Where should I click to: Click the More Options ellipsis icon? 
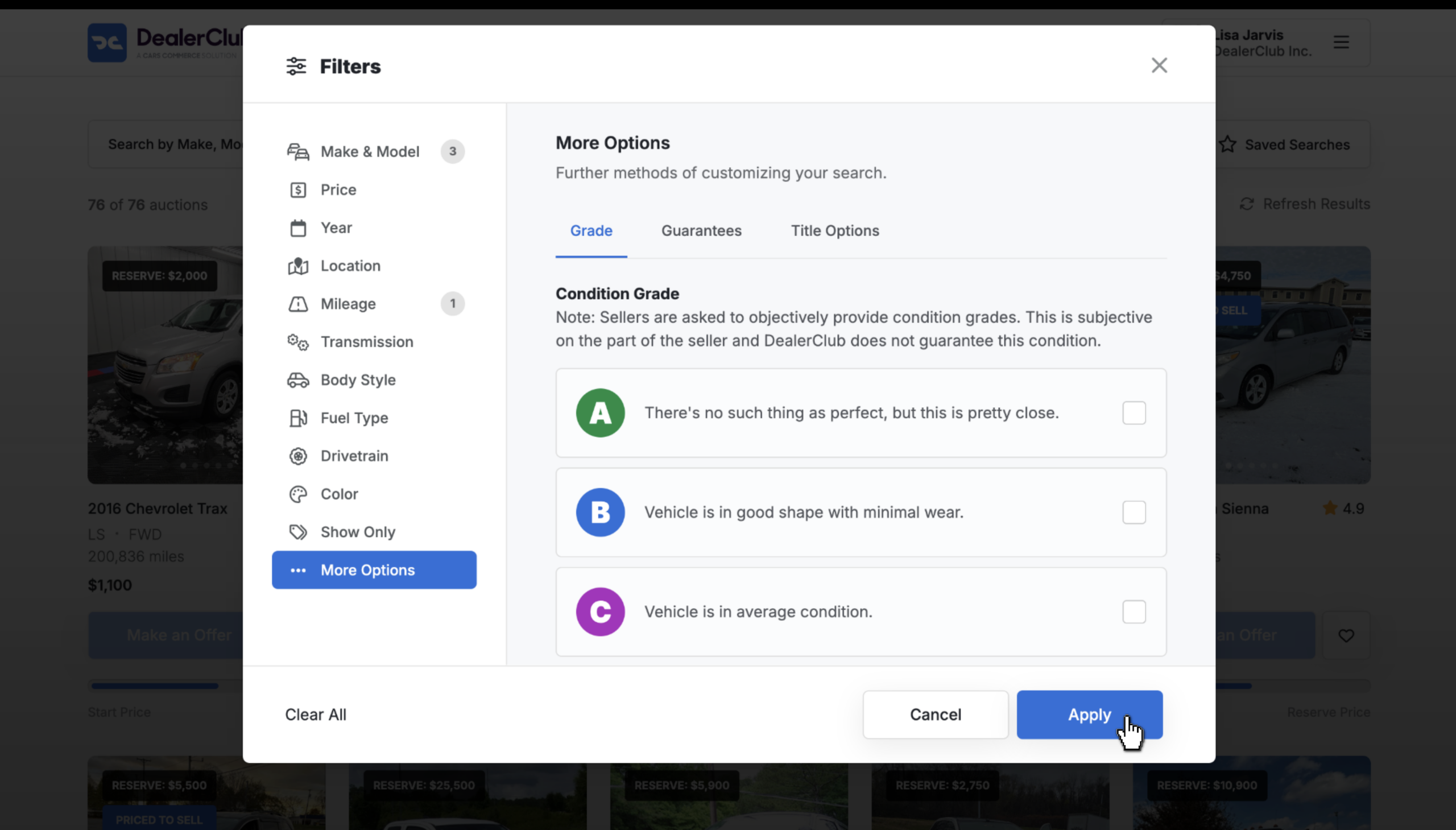point(298,570)
